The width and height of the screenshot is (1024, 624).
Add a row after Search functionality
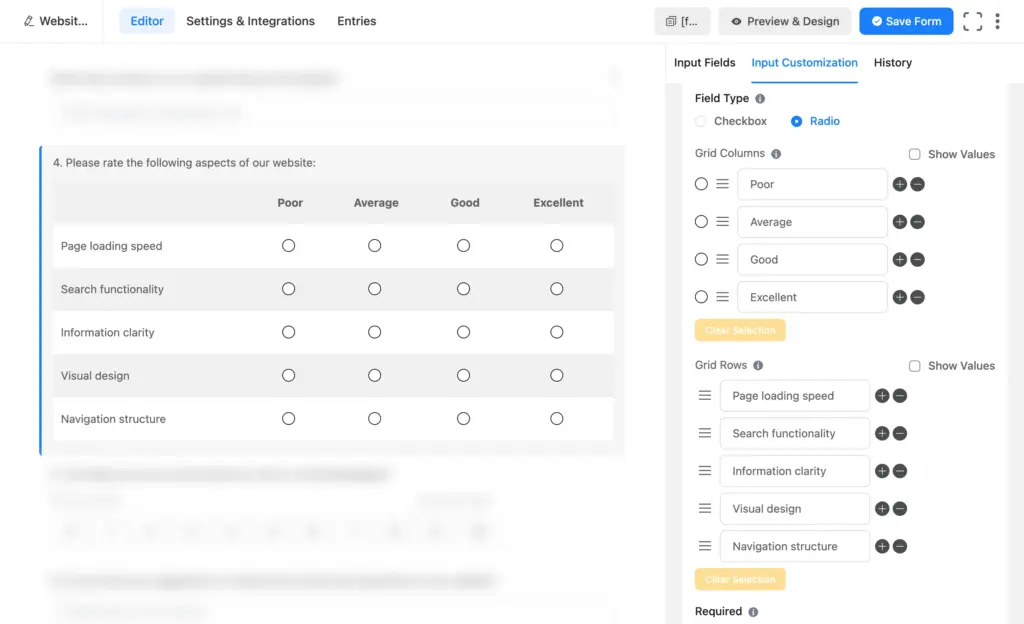pos(882,433)
